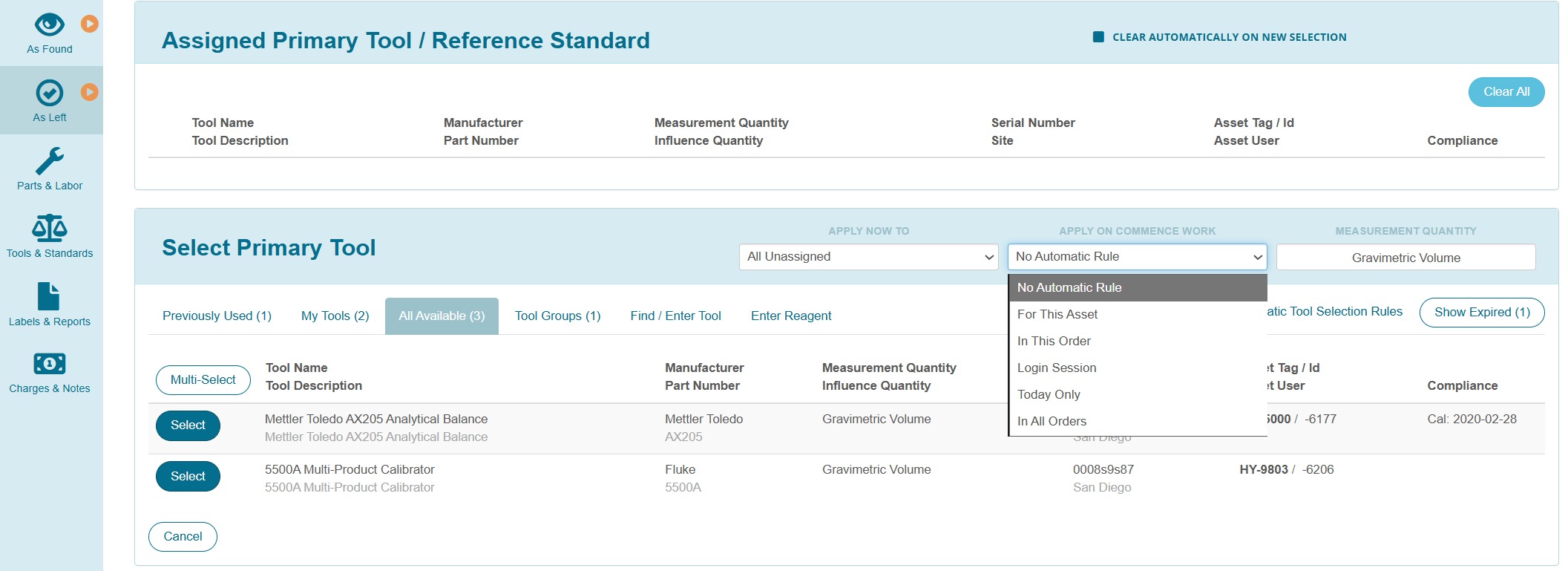This screenshot has width=1568, height=571.
Task: Click the orange play badge beside As Left
Action: tap(90, 92)
